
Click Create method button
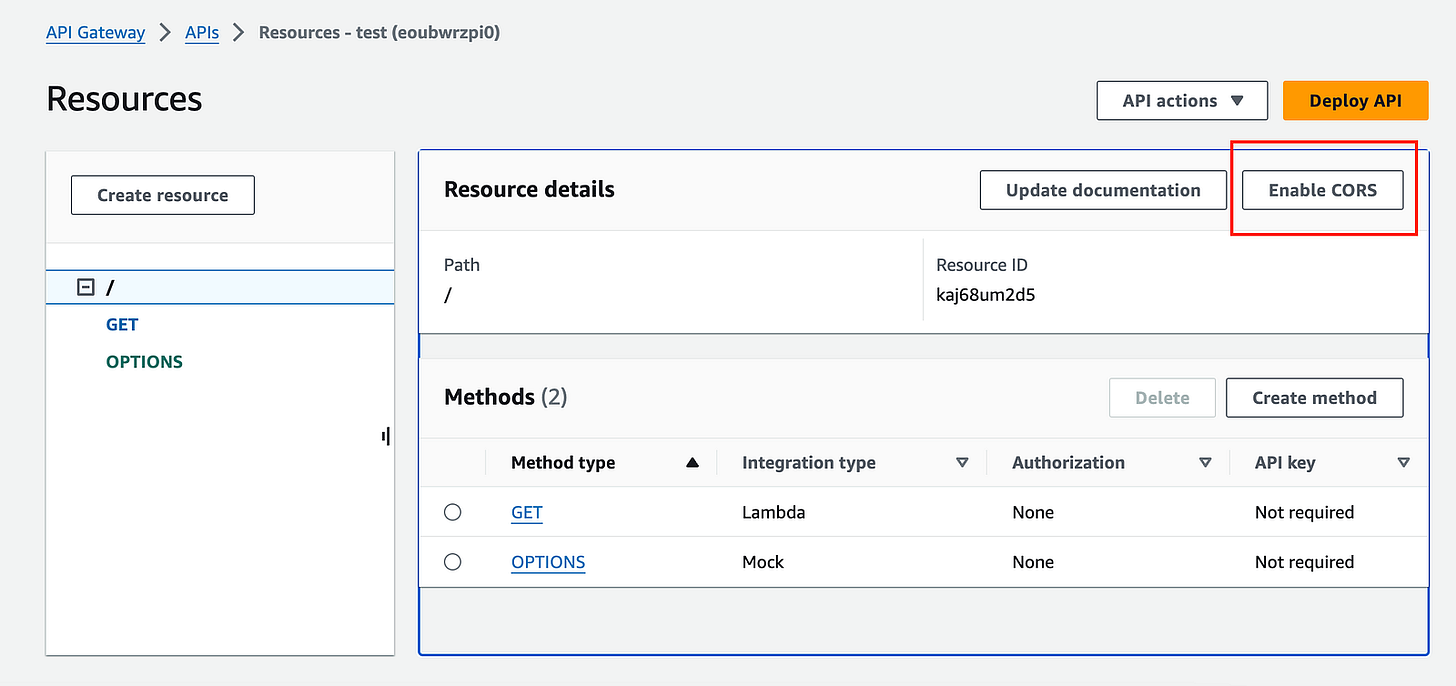click(x=1314, y=398)
